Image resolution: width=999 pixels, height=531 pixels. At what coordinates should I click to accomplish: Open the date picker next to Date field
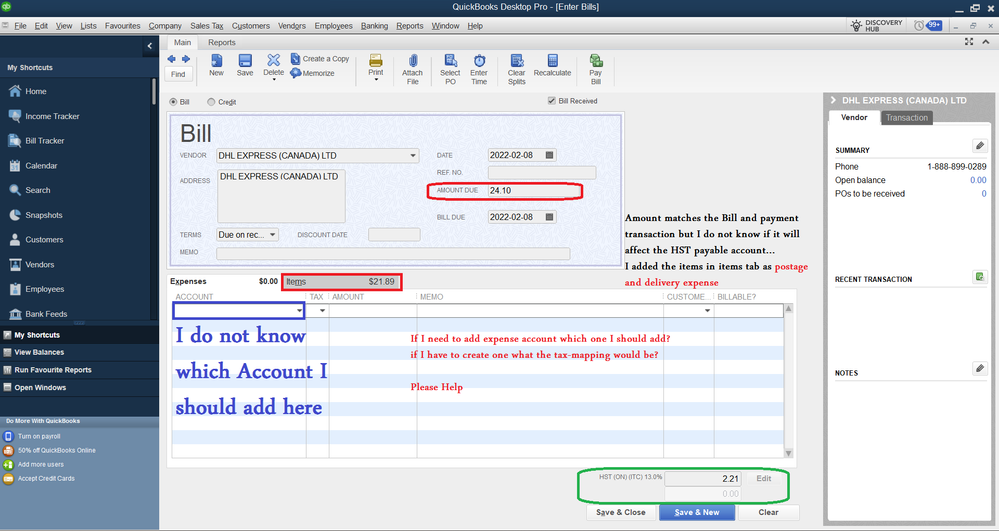(550, 155)
